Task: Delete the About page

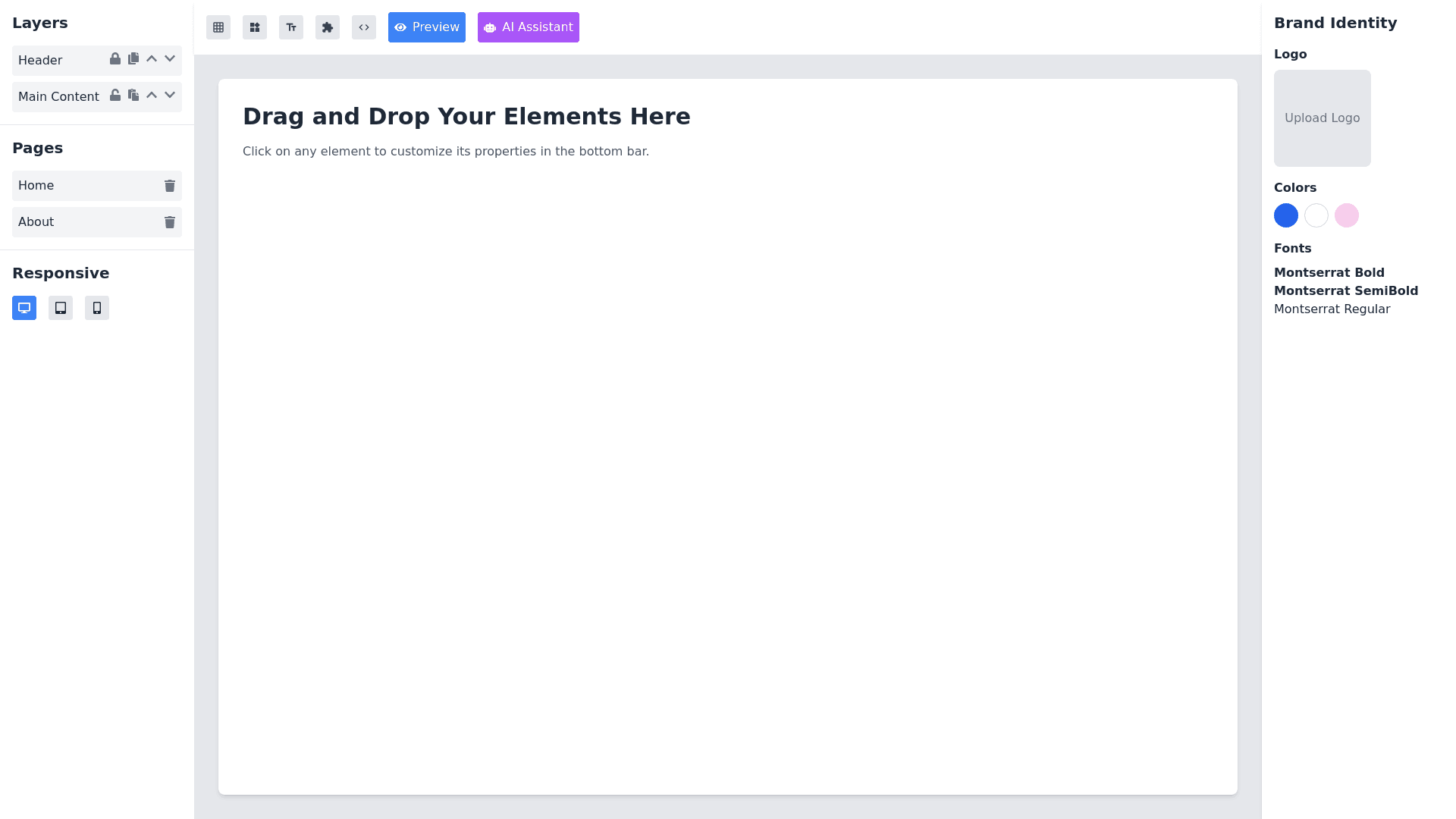Action: tap(170, 222)
